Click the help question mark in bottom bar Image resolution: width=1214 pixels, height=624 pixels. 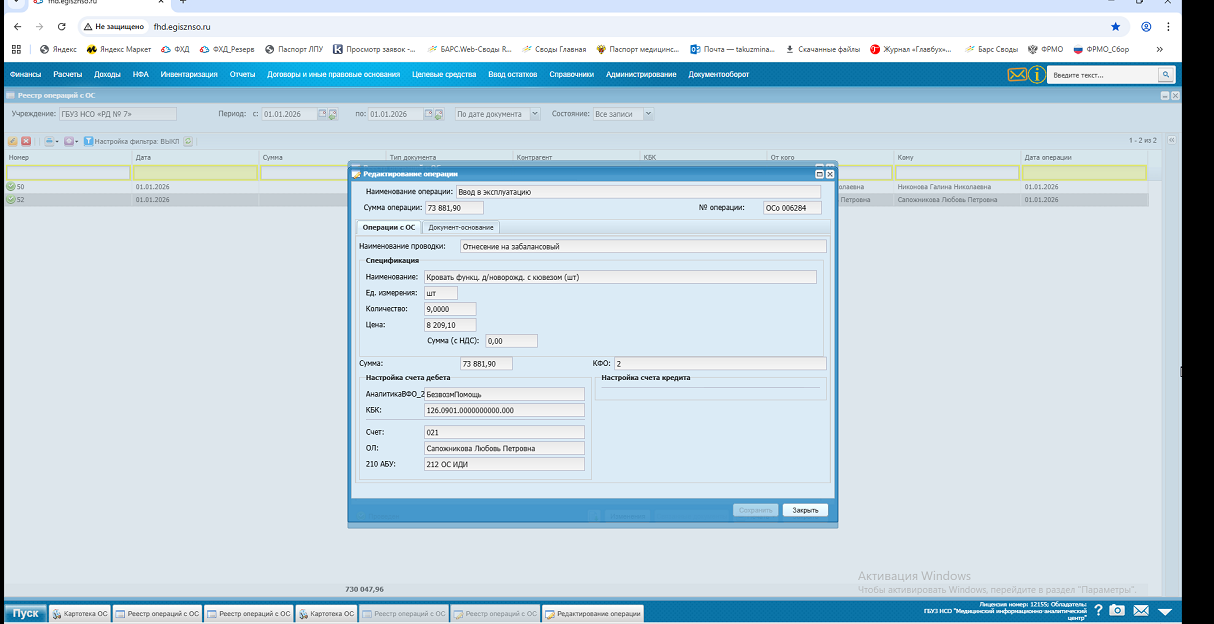coord(1098,611)
